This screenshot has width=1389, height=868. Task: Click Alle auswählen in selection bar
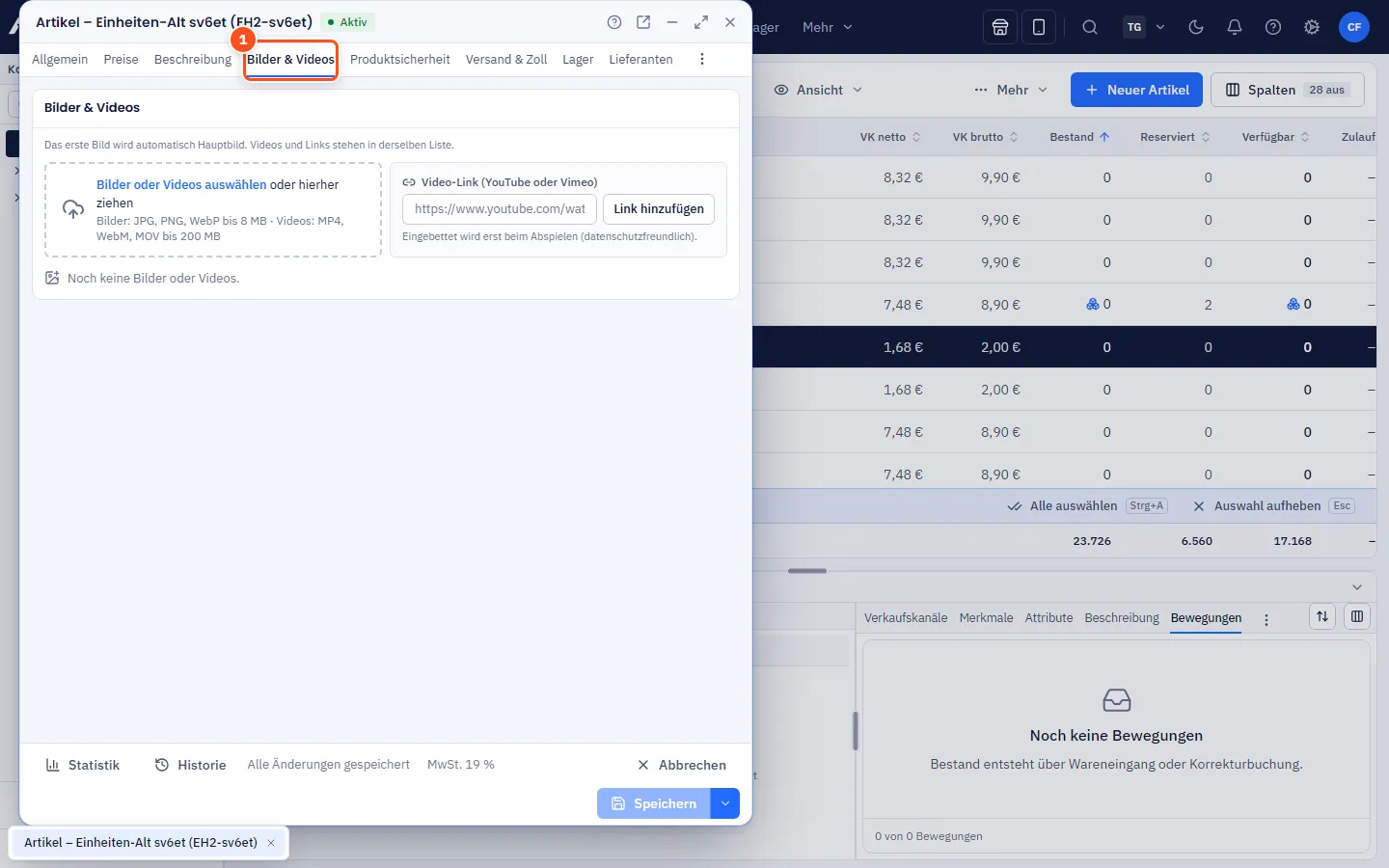point(1087,506)
